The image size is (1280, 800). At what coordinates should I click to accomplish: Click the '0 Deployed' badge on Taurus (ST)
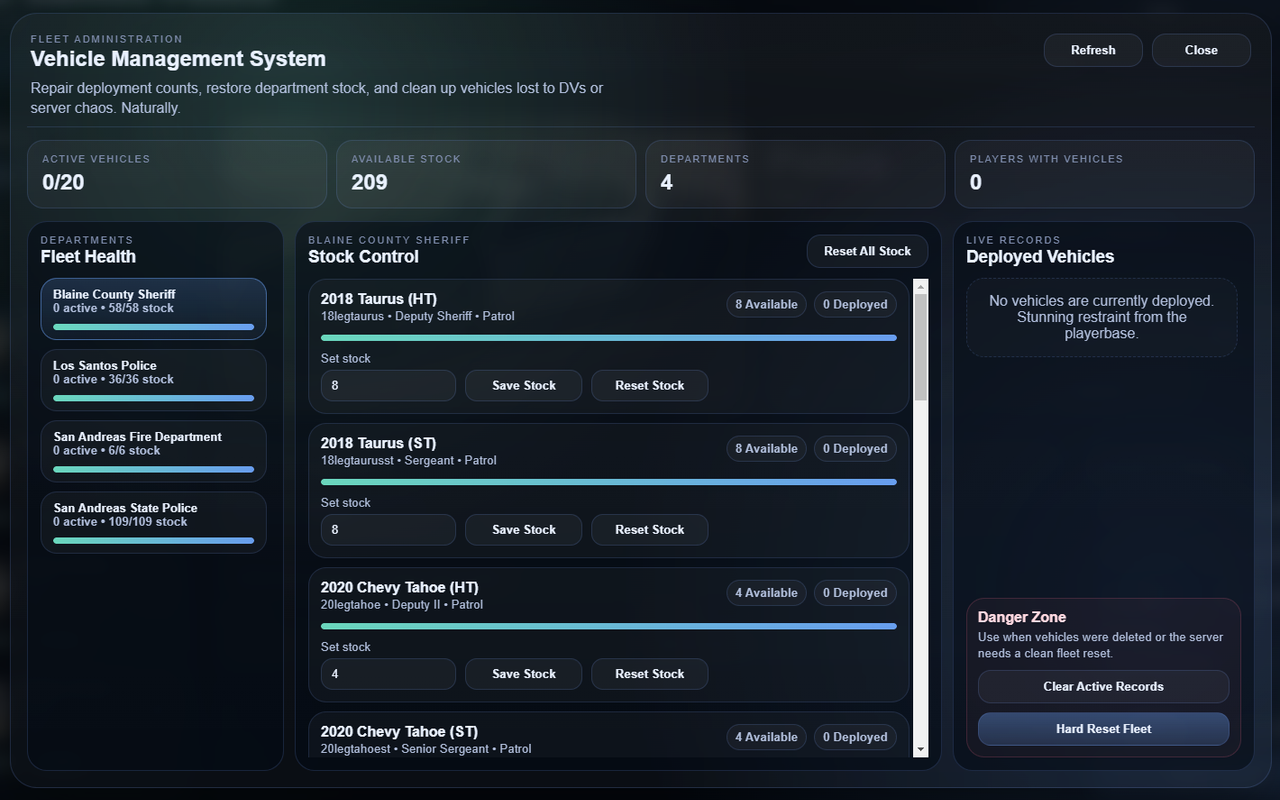(855, 448)
